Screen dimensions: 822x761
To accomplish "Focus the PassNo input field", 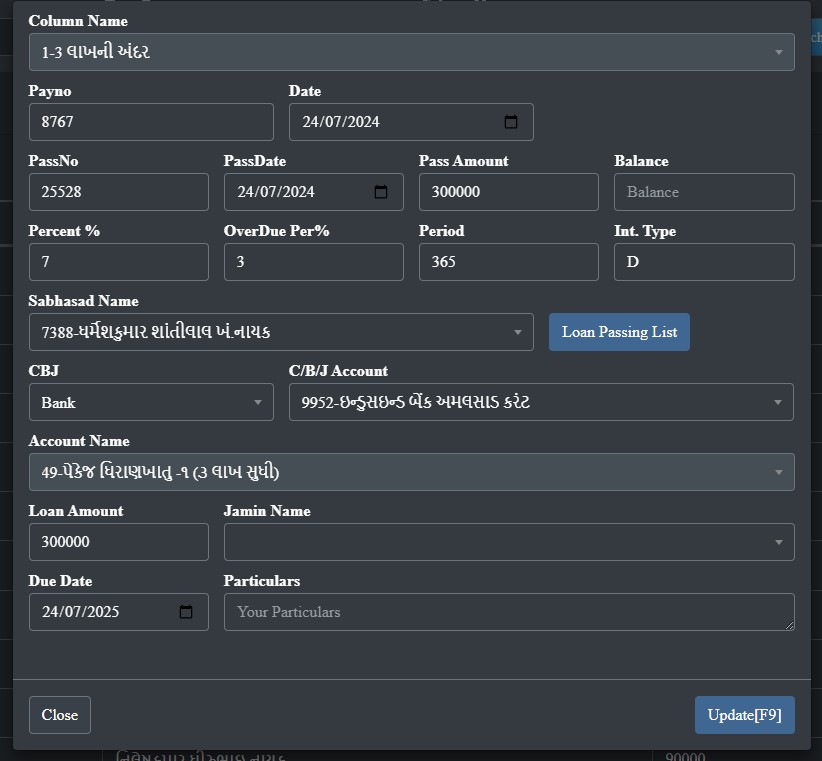I will (118, 192).
